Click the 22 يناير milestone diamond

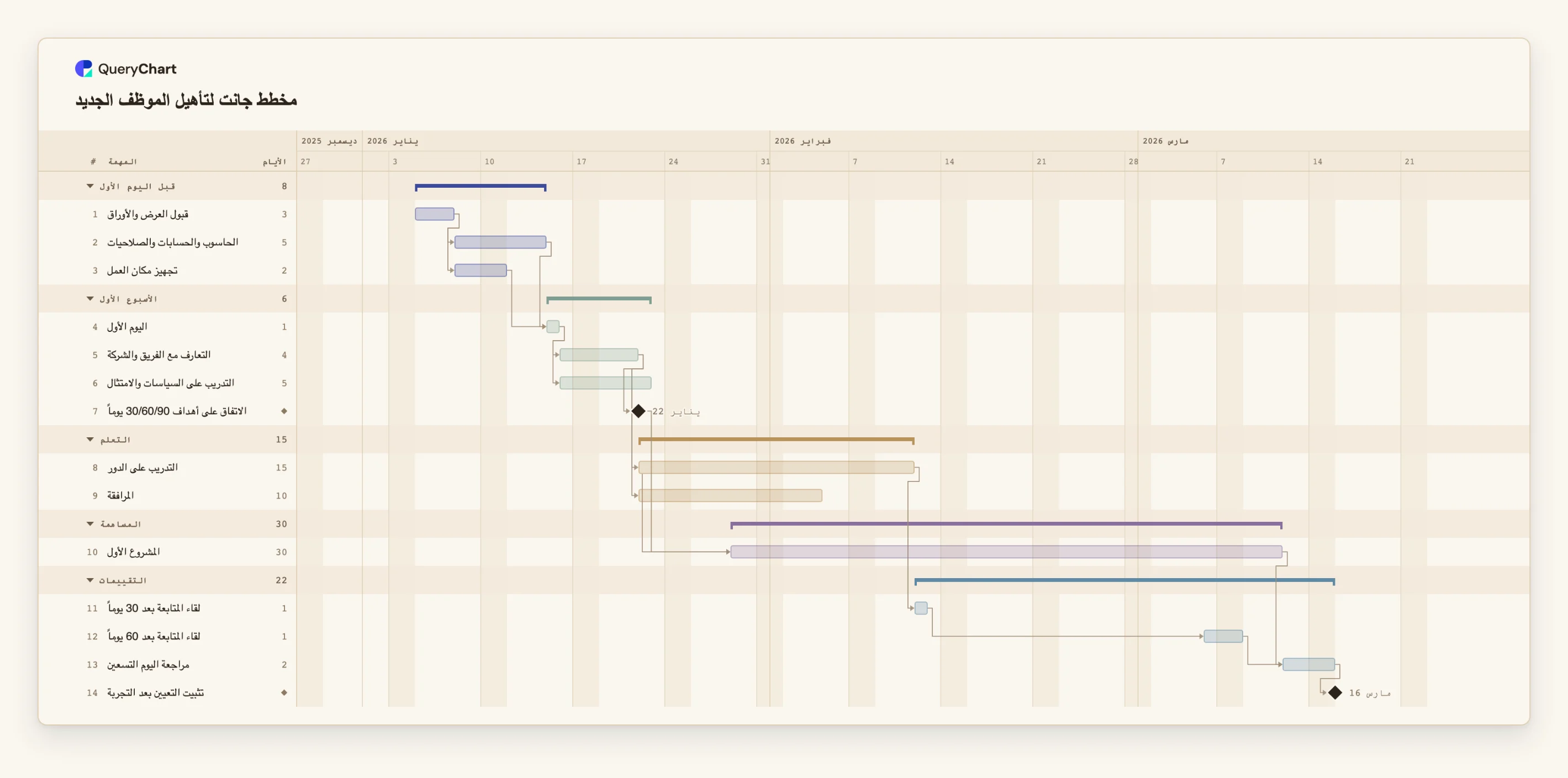(638, 411)
